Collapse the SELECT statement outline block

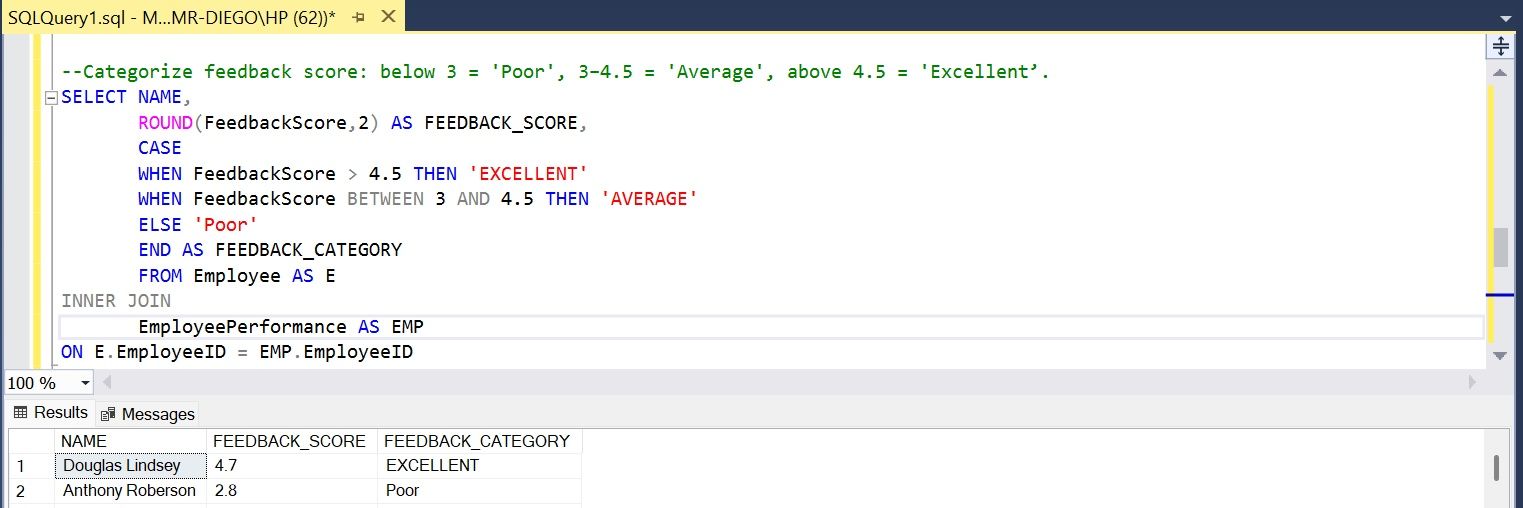pos(51,98)
